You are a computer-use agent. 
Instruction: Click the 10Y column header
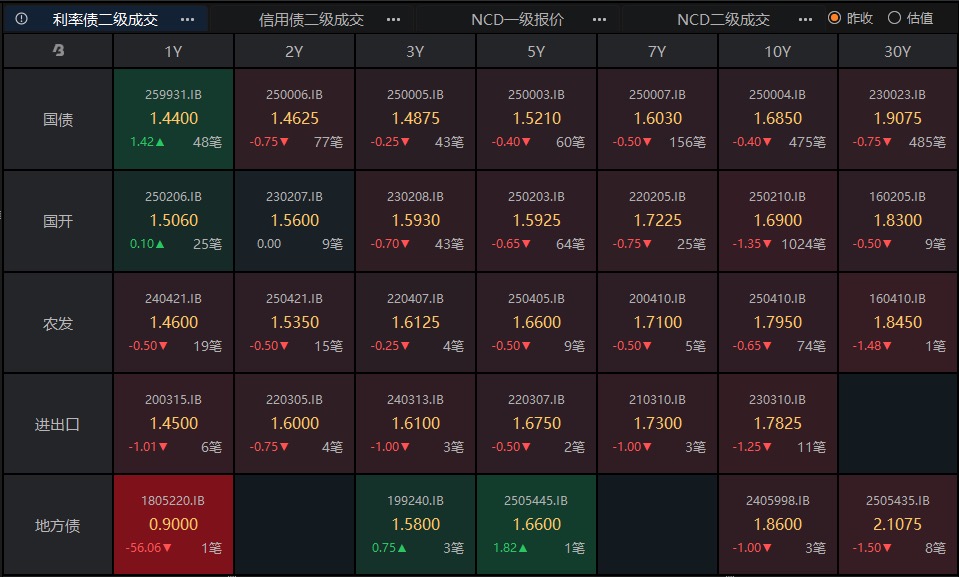778,51
